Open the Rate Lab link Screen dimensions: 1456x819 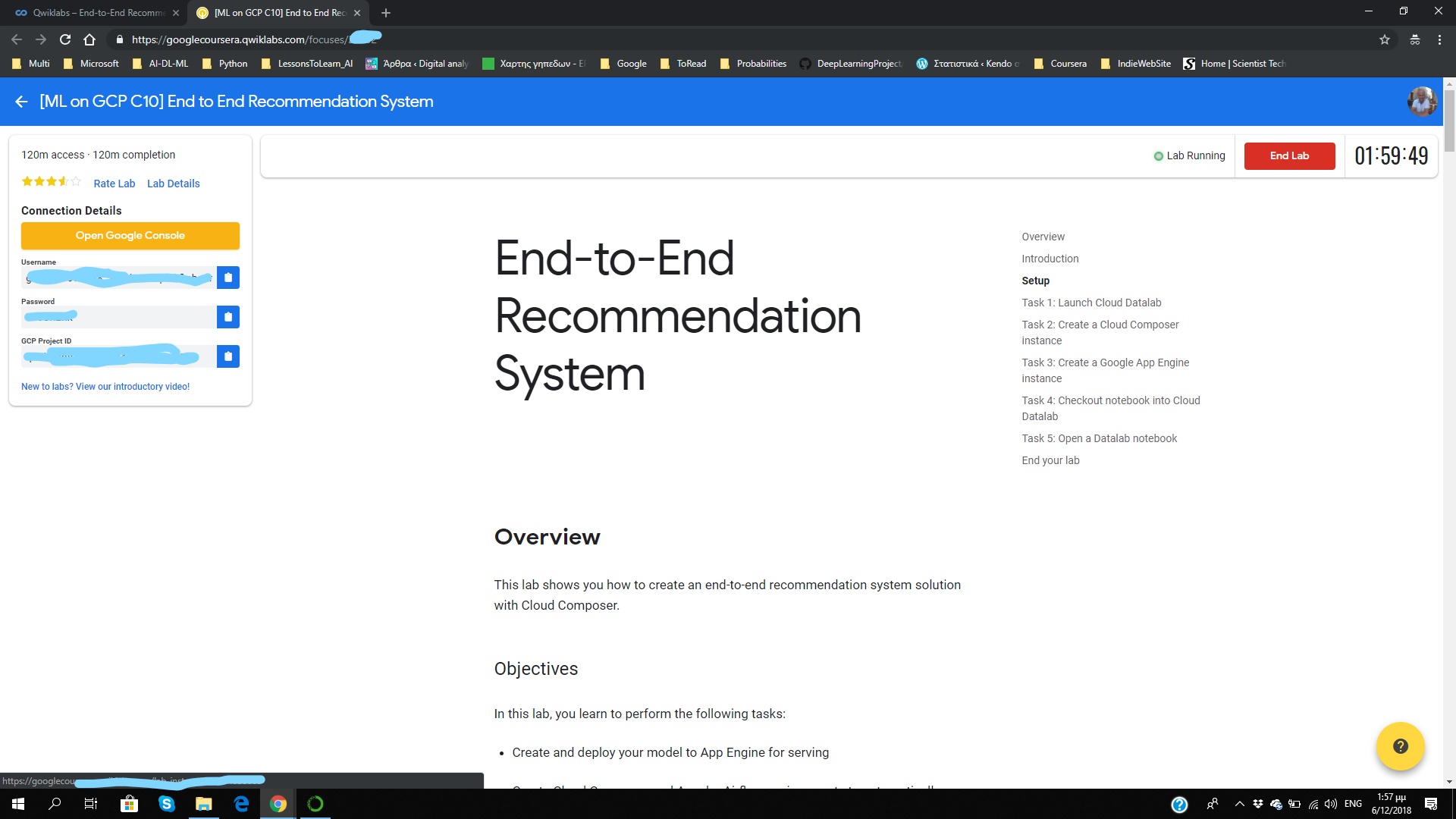(114, 184)
